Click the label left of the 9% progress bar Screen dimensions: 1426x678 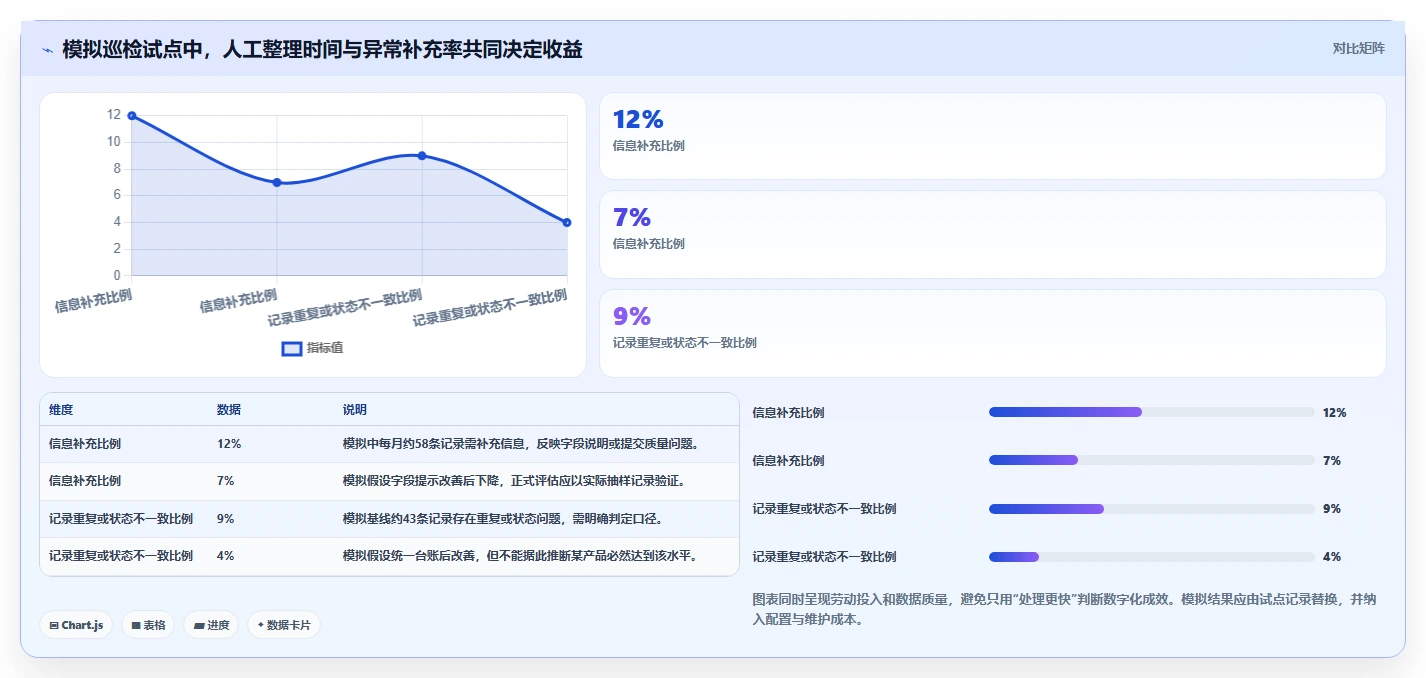(x=824, y=509)
